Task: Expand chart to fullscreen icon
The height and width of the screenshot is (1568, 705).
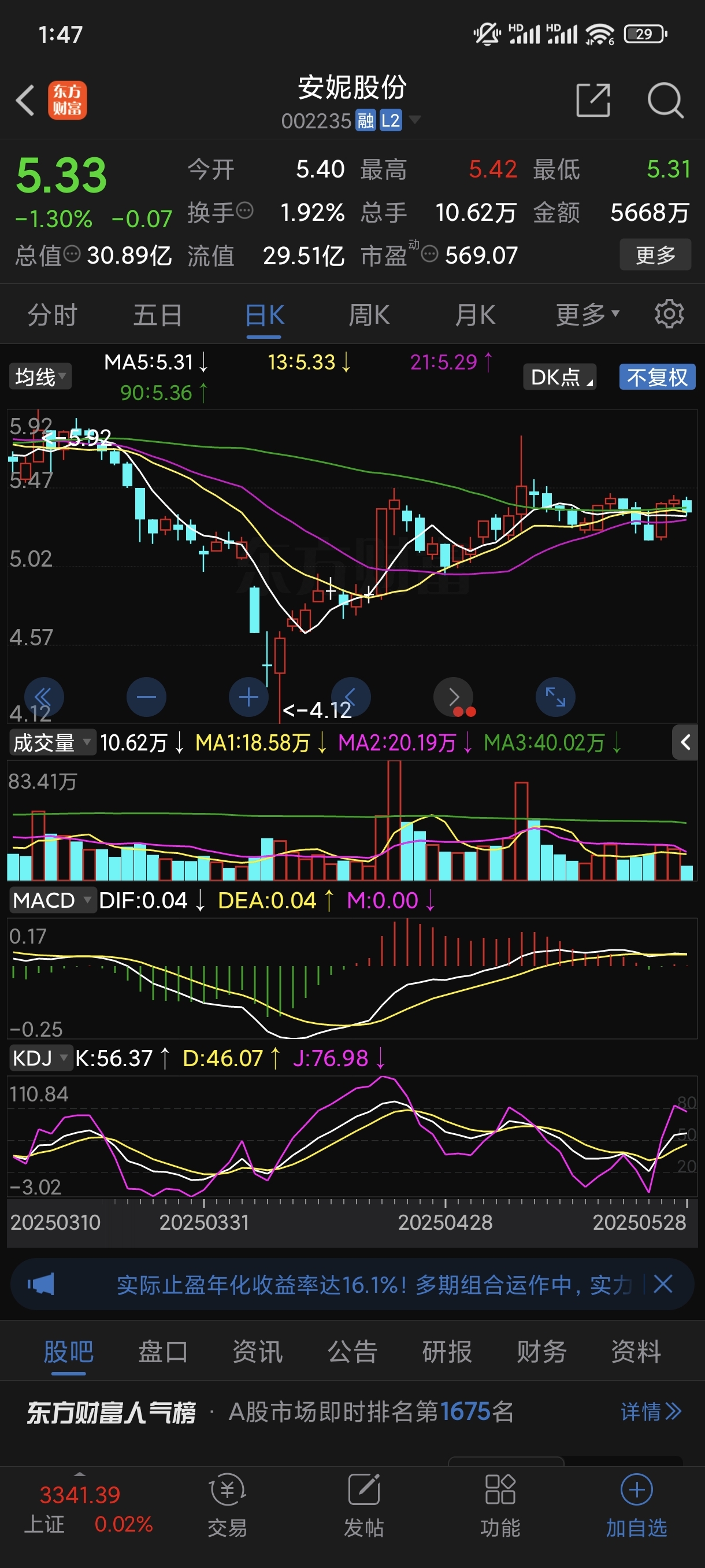Action: click(555, 696)
